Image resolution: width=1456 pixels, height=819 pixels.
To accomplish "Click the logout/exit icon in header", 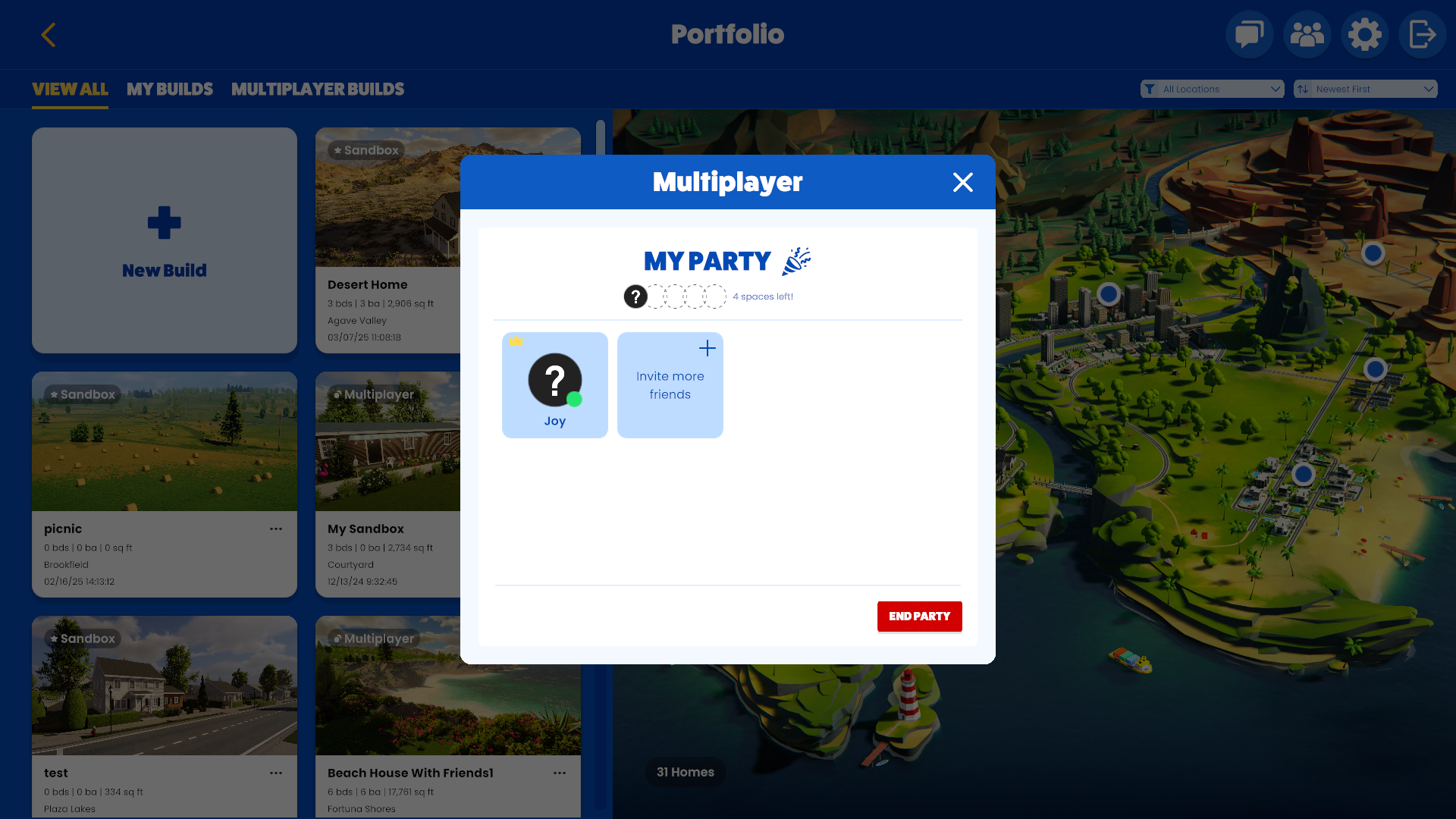I will [1422, 34].
